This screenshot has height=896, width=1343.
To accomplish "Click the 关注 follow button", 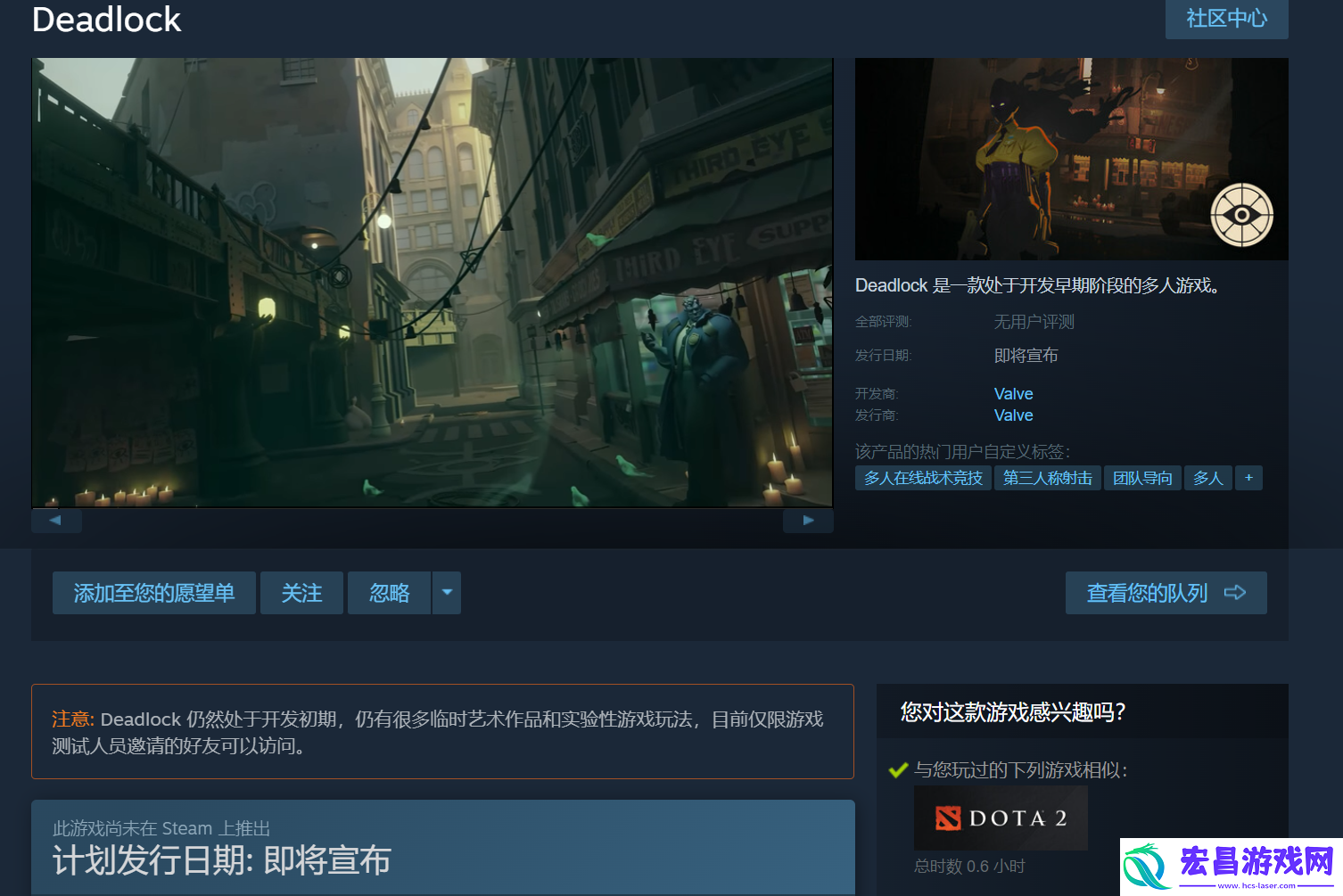I will (301, 593).
